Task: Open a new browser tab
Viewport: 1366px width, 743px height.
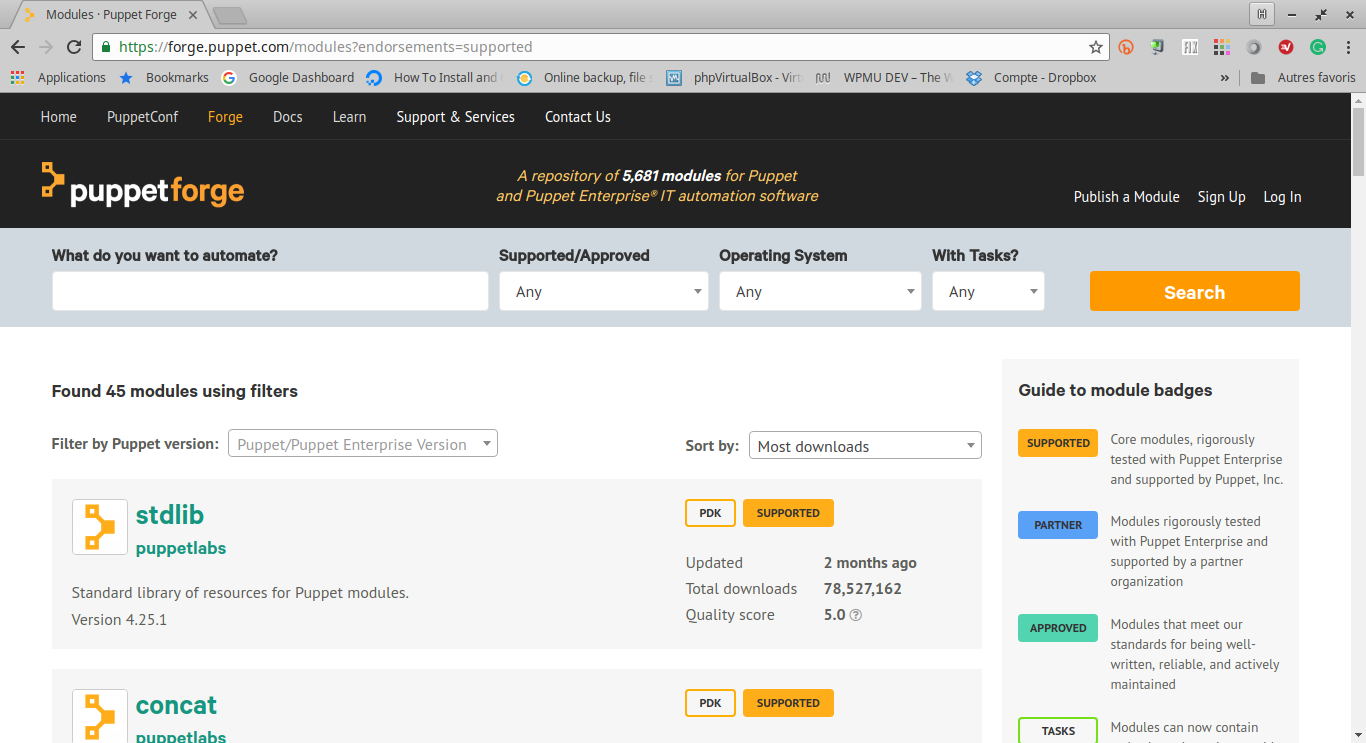Action: coord(230,15)
